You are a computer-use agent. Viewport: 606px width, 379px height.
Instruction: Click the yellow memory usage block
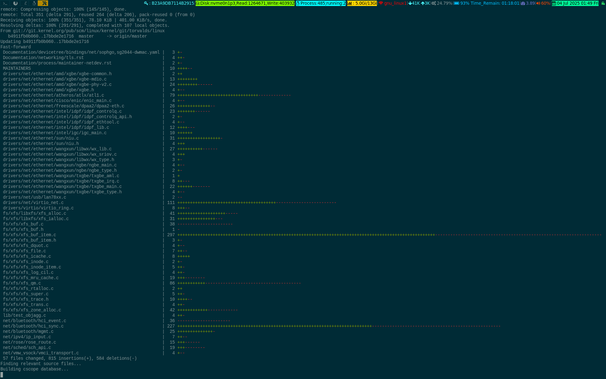pyautogui.click(x=362, y=3)
